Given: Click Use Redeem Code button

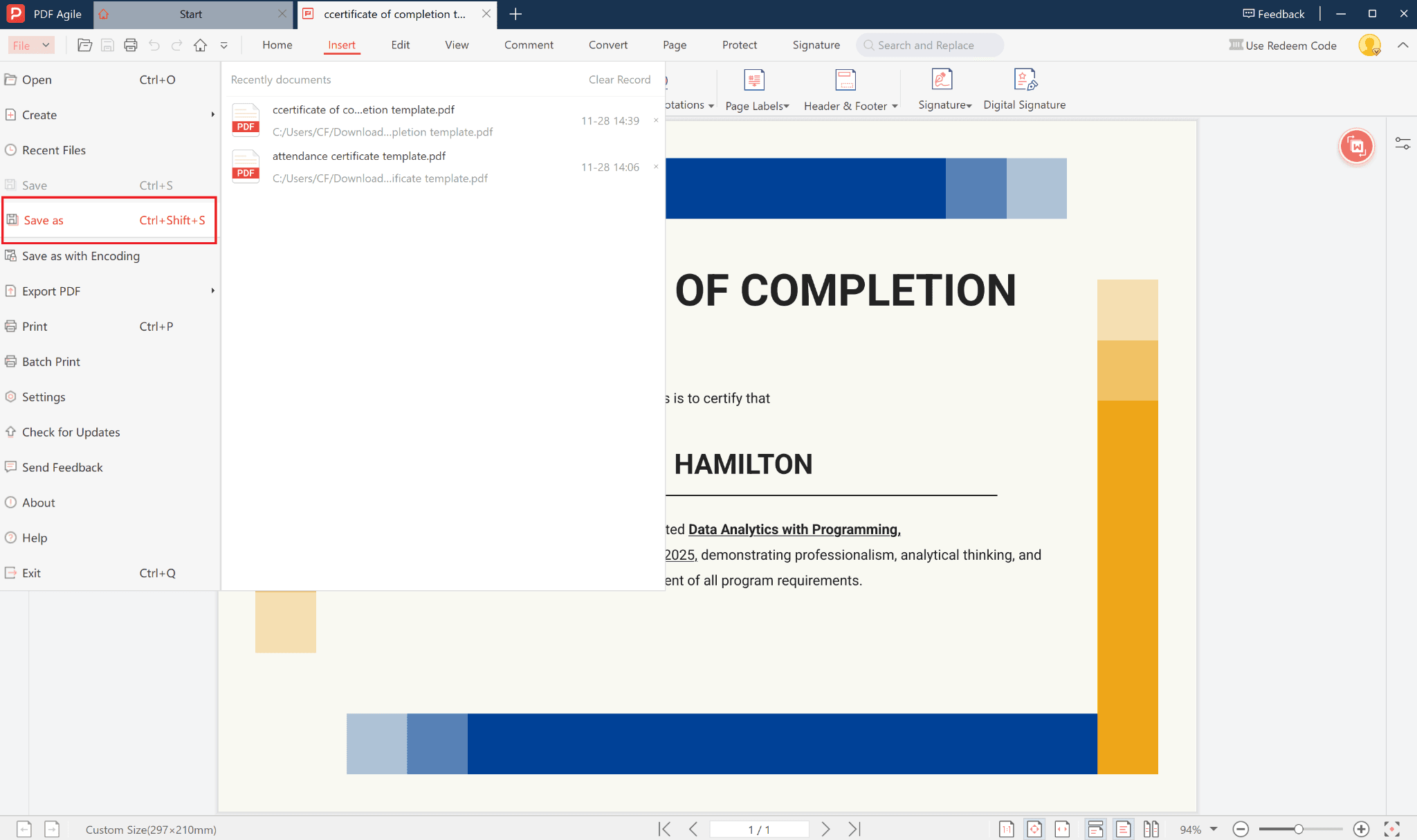Looking at the screenshot, I should (x=1283, y=46).
